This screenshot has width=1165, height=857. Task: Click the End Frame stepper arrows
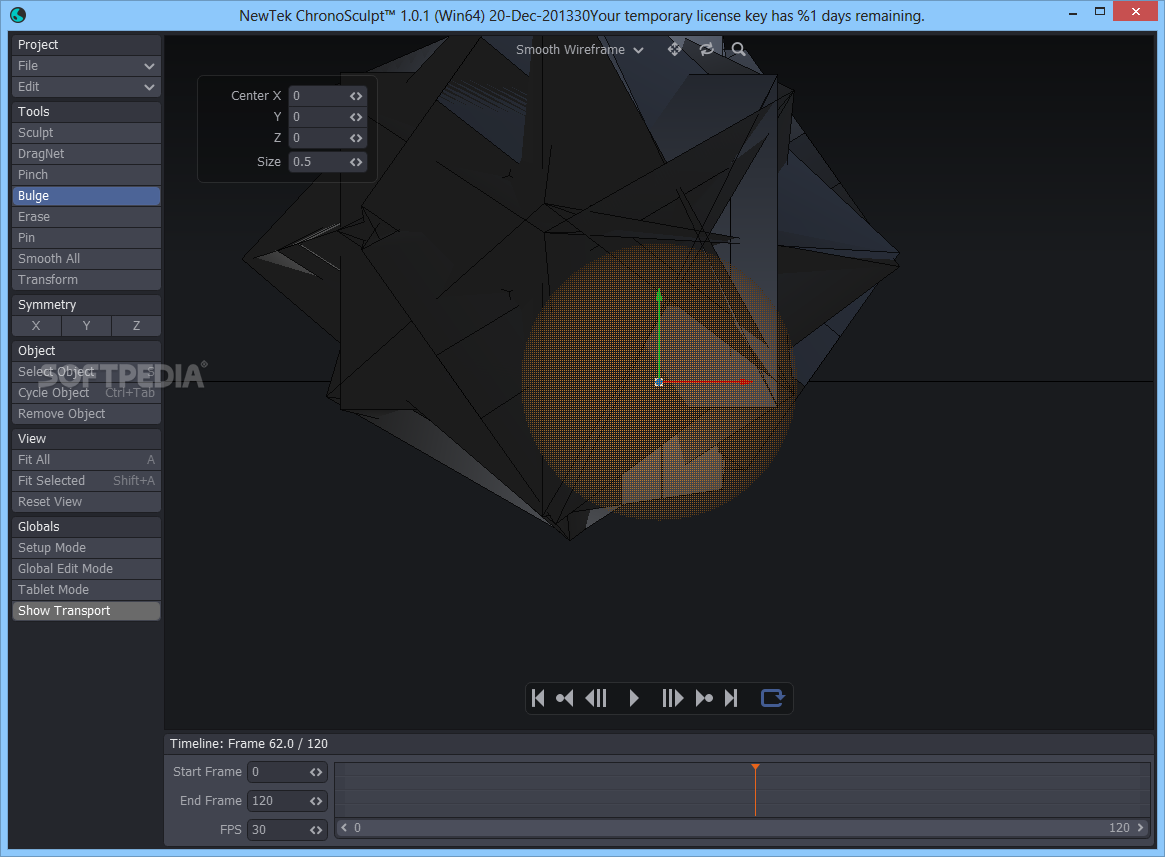(x=317, y=801)
